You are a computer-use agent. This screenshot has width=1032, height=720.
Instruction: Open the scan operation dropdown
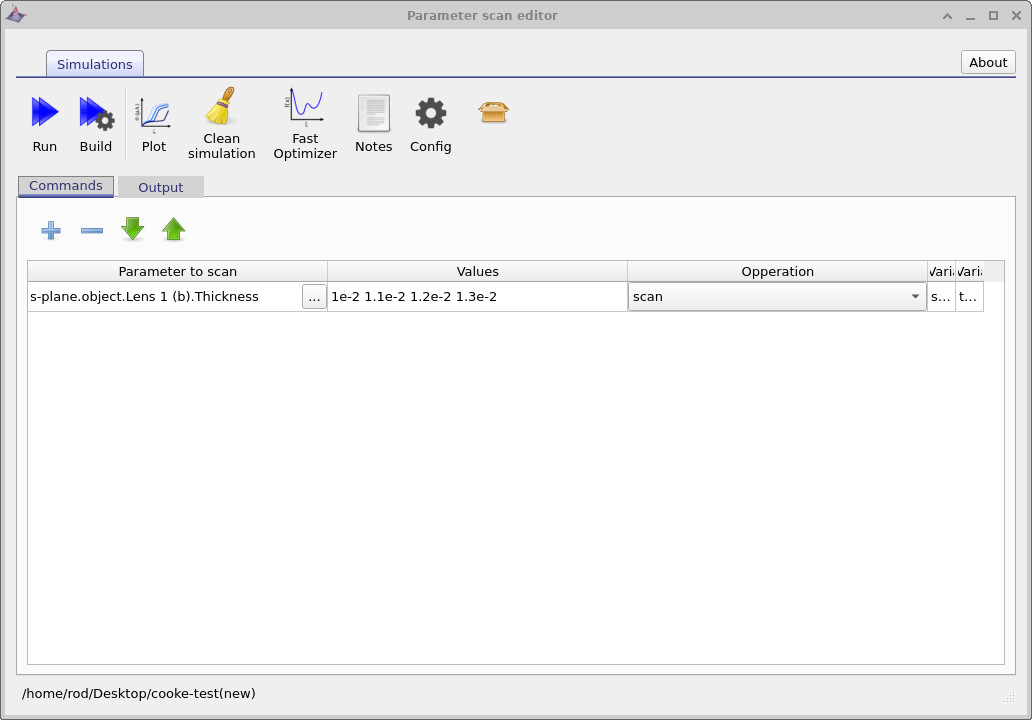(915, 296)
